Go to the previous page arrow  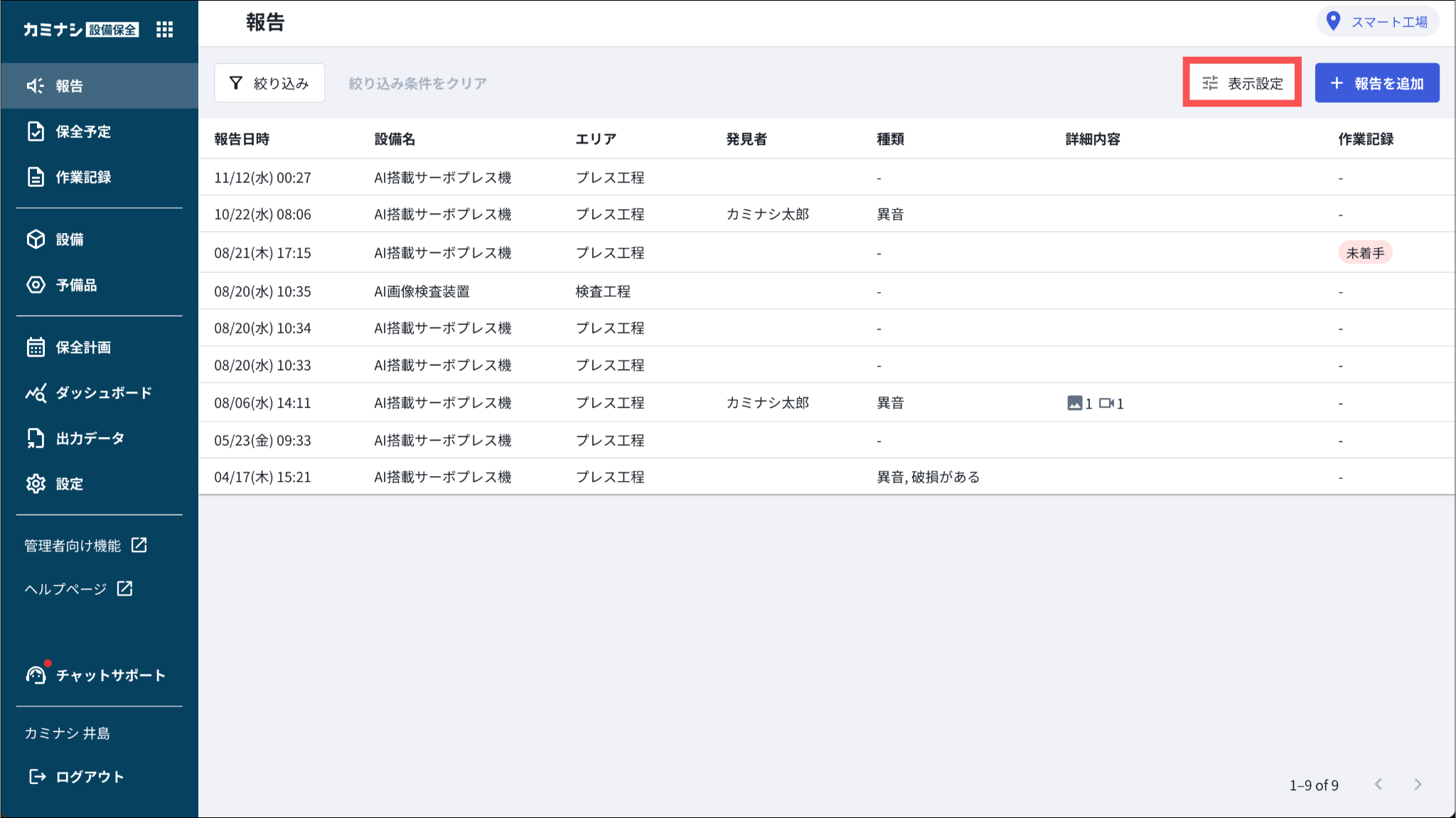click(1379, 784)
